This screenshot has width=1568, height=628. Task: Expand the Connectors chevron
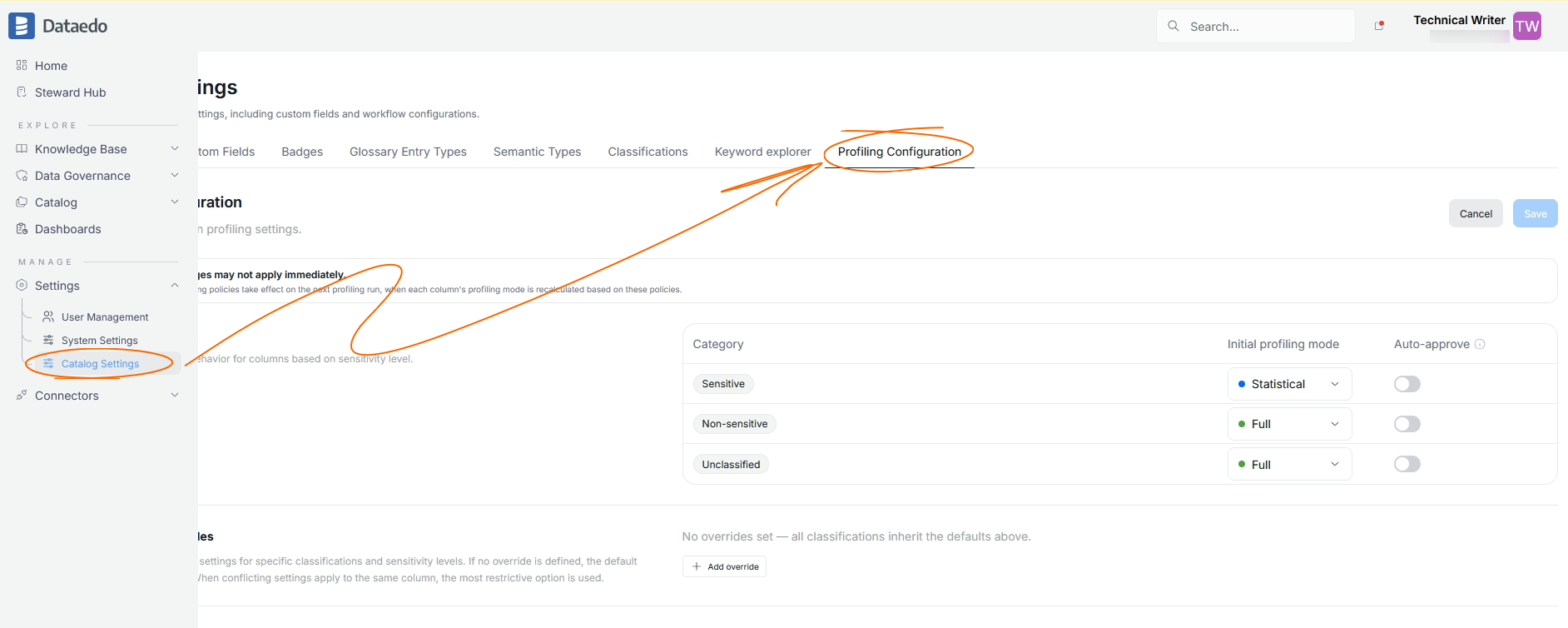point(175,395)
